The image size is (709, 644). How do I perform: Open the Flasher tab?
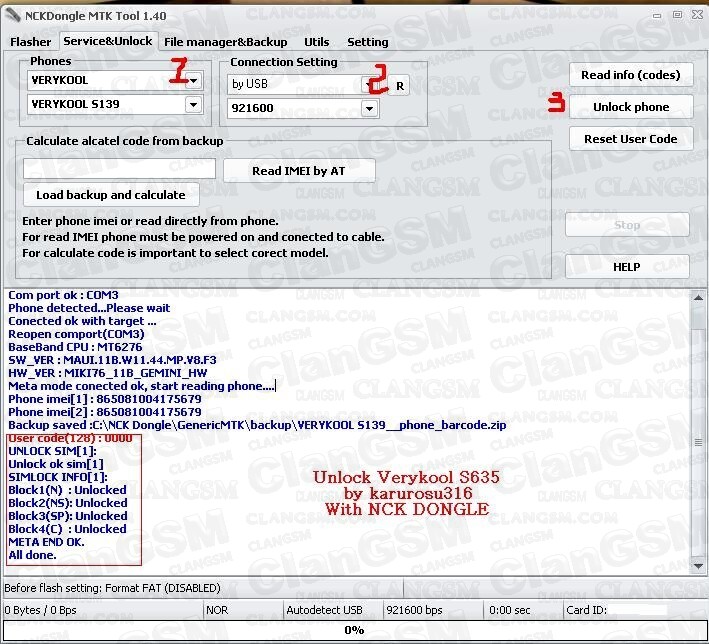coord(30,42)
